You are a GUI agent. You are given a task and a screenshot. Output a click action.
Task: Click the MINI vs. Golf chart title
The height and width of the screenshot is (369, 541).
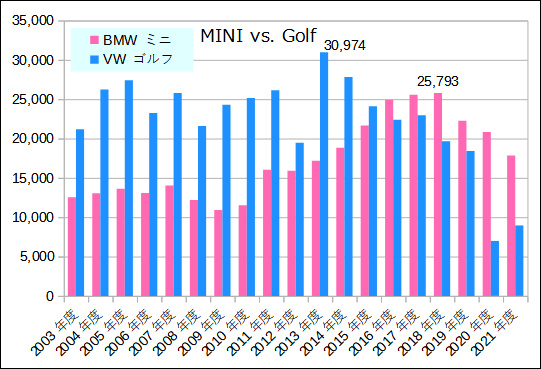[x=258, y=36]
